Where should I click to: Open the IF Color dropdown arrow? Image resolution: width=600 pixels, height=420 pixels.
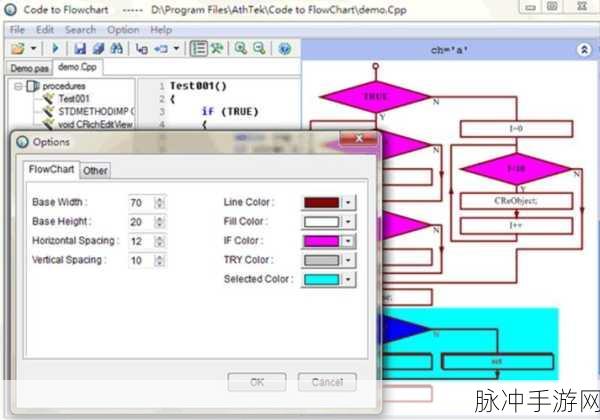[x=348, y=241]
